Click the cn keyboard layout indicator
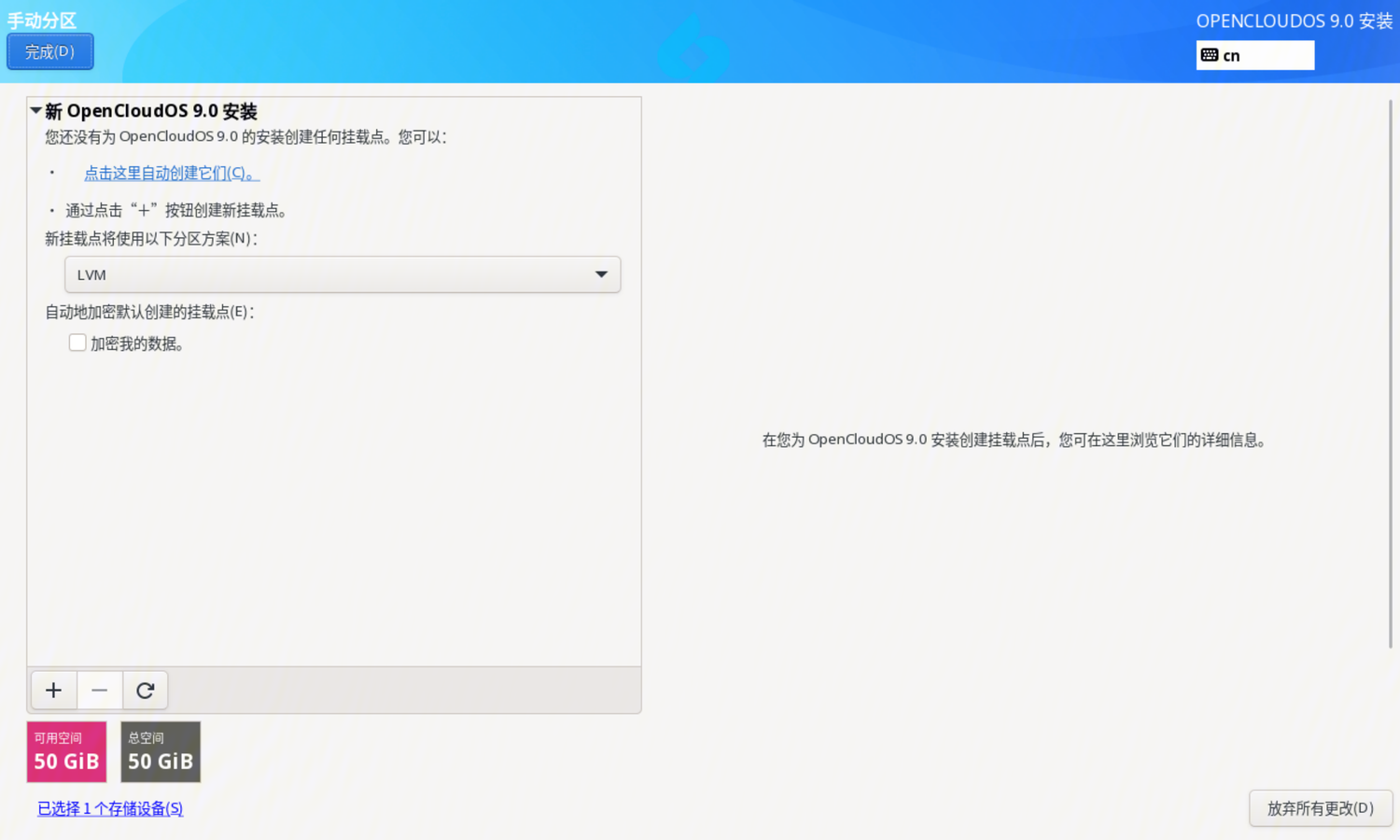This screenshot has width=1400, height=840. 1255,55
